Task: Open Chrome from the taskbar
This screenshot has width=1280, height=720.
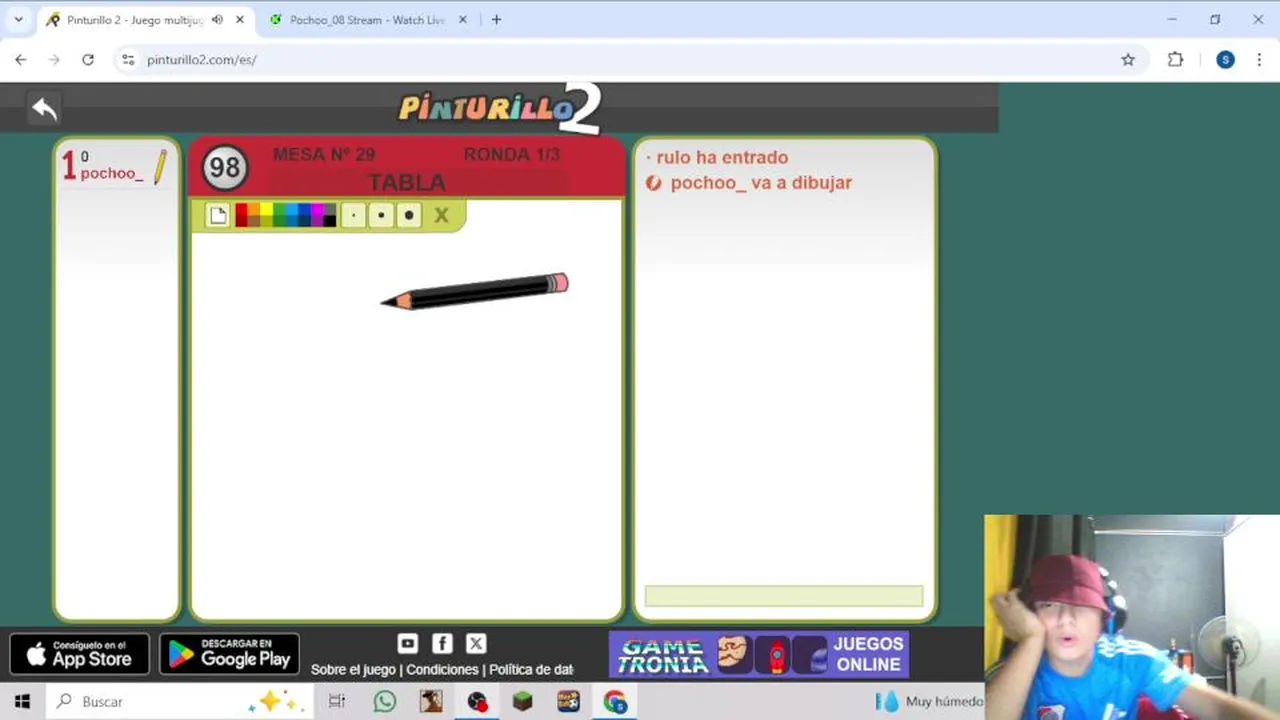Action: pos(615,702)
